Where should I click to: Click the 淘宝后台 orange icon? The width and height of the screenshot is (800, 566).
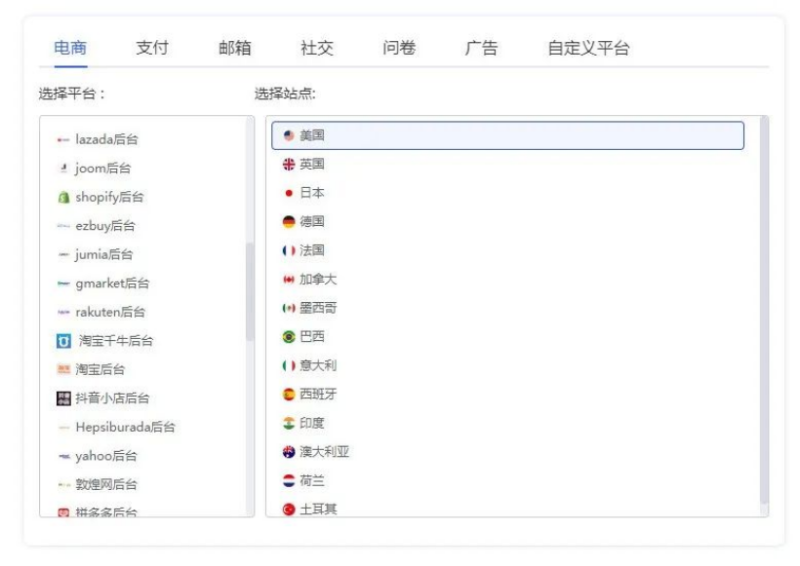tap(63, 370)
